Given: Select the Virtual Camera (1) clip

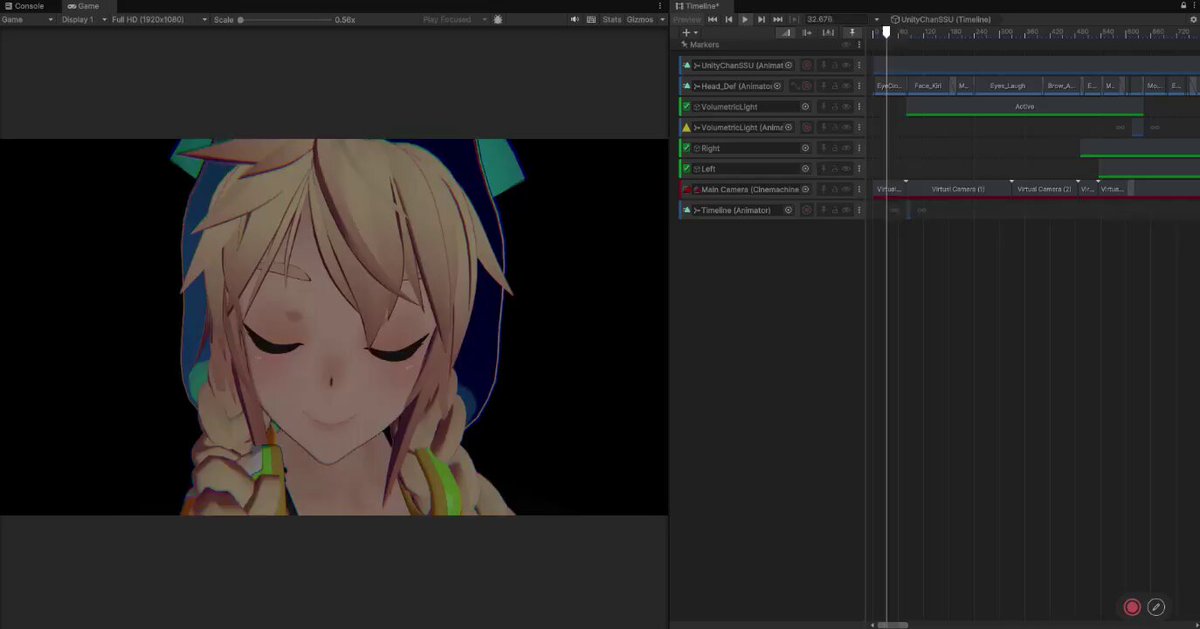Looking at the screenshot, I should pyautogui.click(x=958, y=189).
